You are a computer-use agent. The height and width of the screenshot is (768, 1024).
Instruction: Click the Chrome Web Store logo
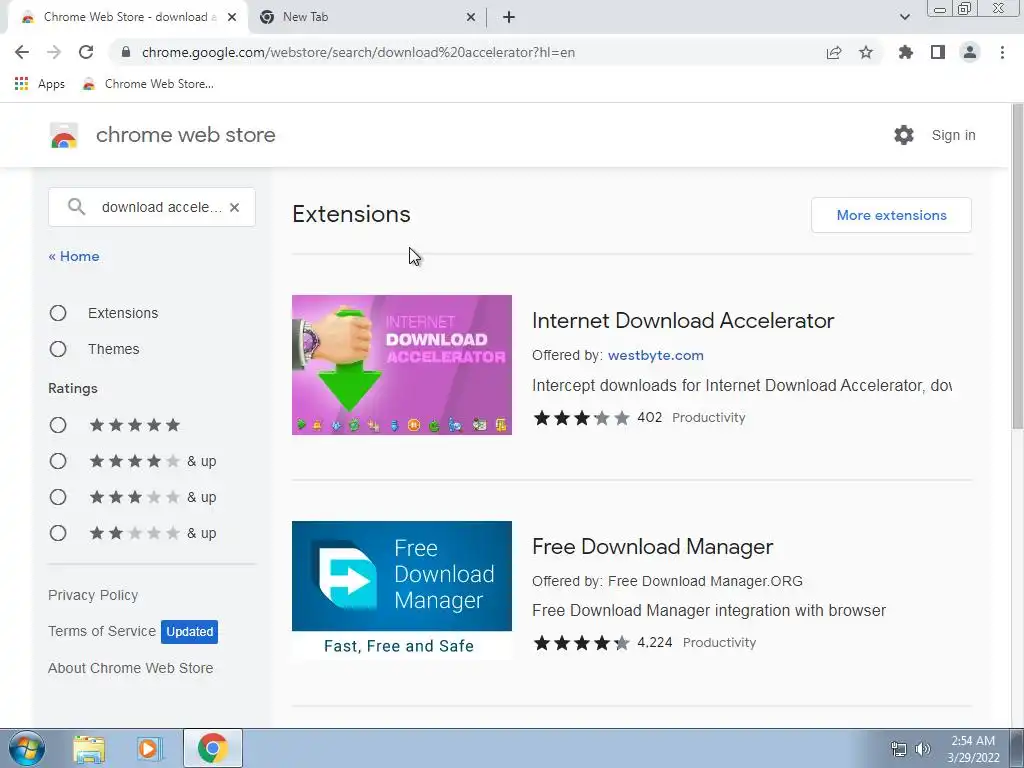tap(64, 136)
